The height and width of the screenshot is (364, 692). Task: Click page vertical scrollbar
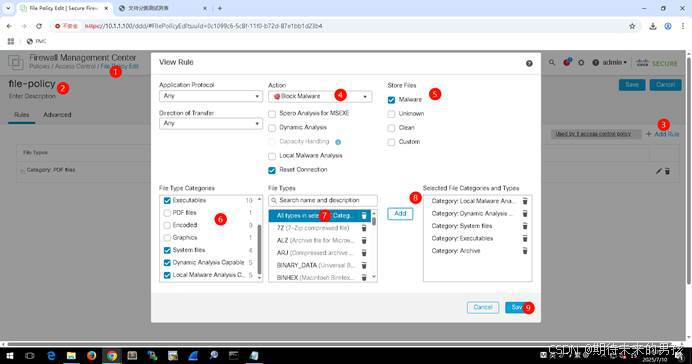[688, 170]
